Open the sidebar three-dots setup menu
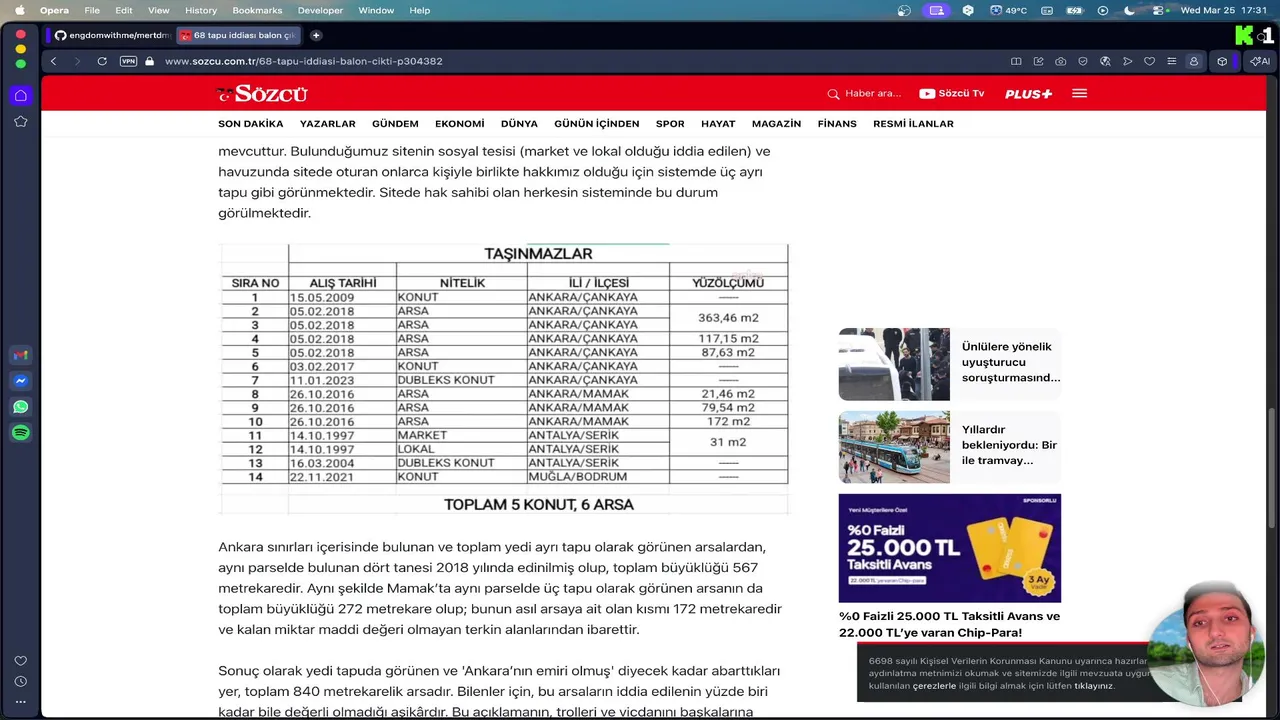Viewport: 1280px width, 720px height. click(20, 702)
